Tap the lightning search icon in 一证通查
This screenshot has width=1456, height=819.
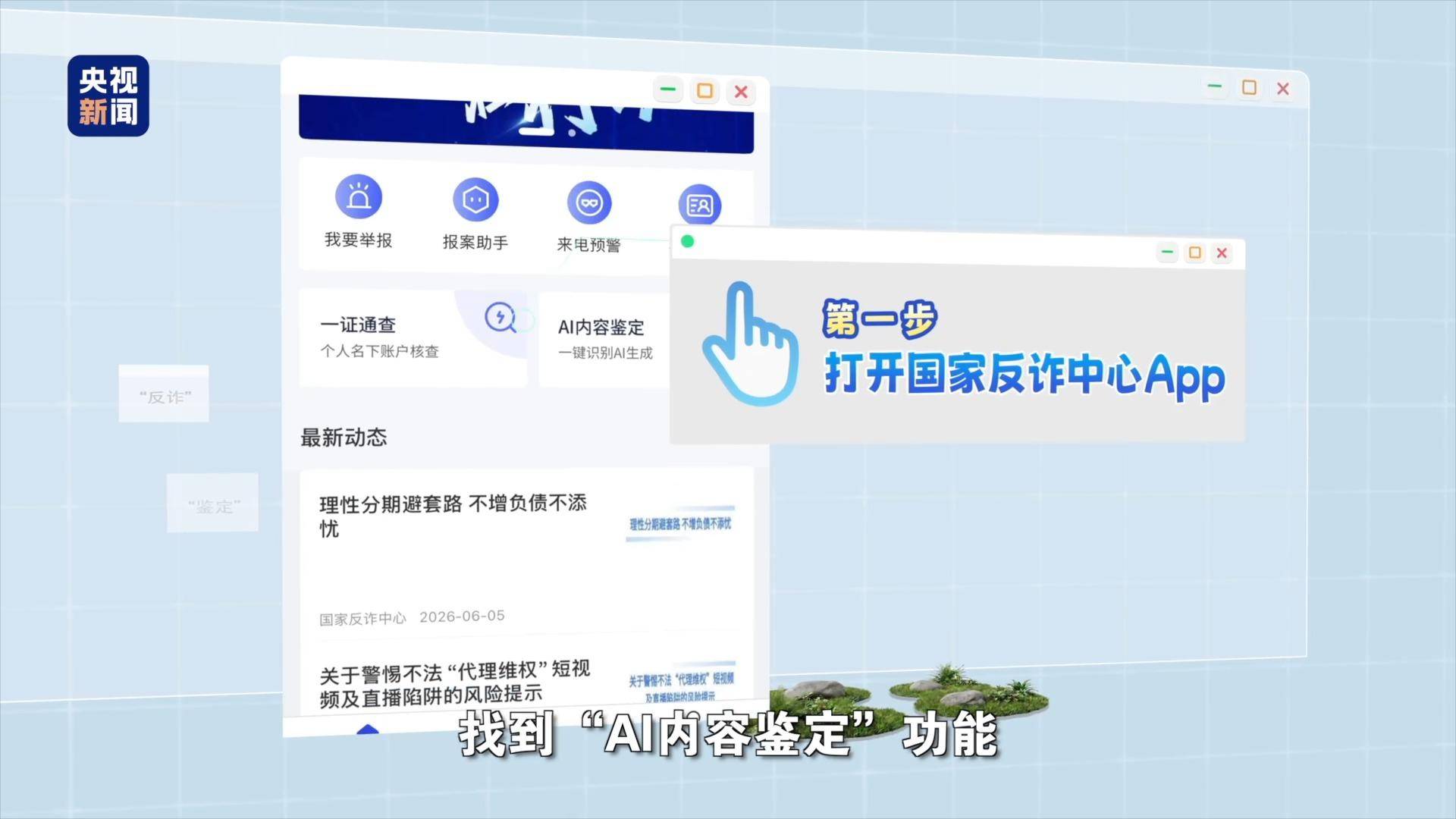point(500,317)
